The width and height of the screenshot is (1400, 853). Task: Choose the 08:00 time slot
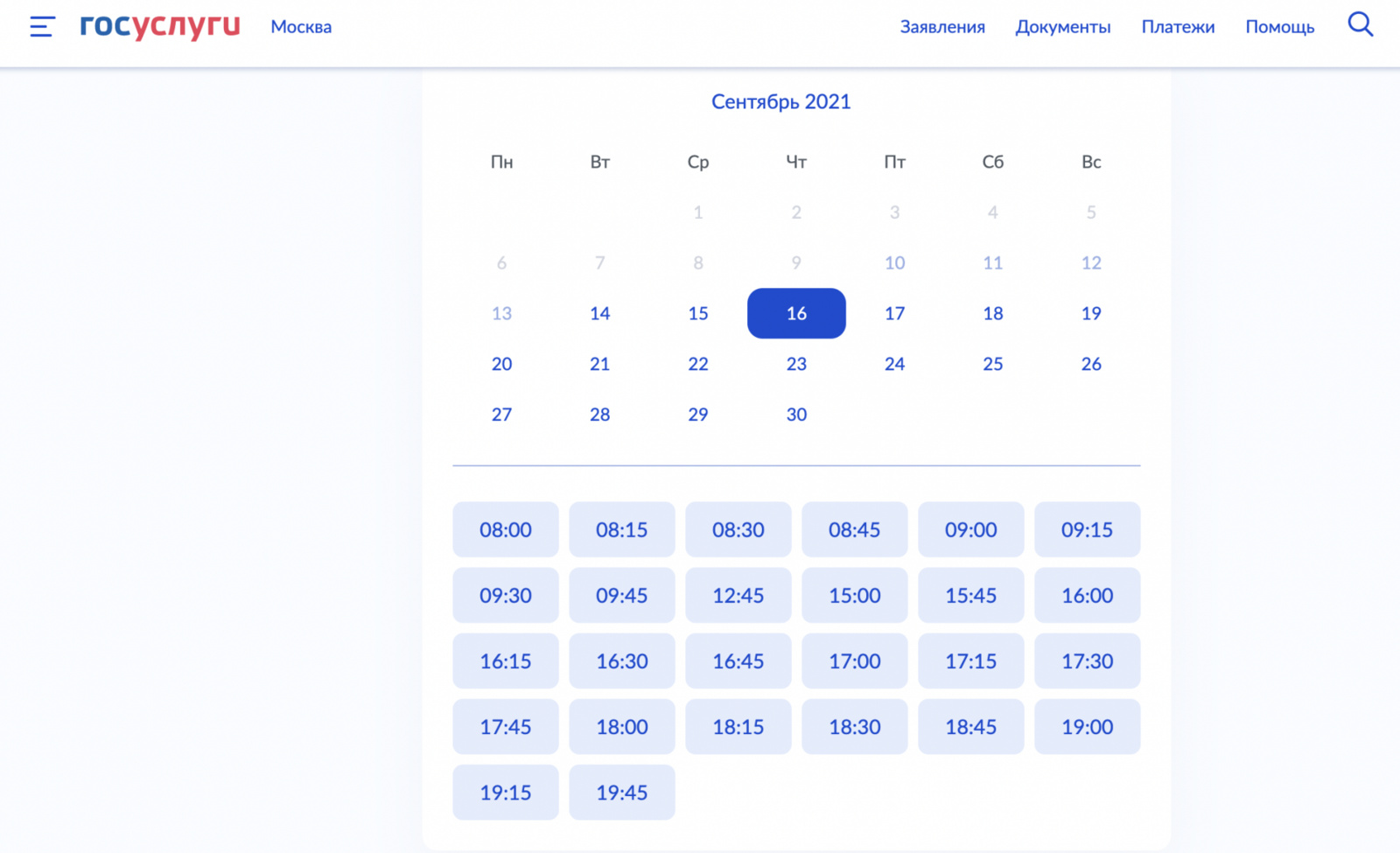[x=506, y=529]
